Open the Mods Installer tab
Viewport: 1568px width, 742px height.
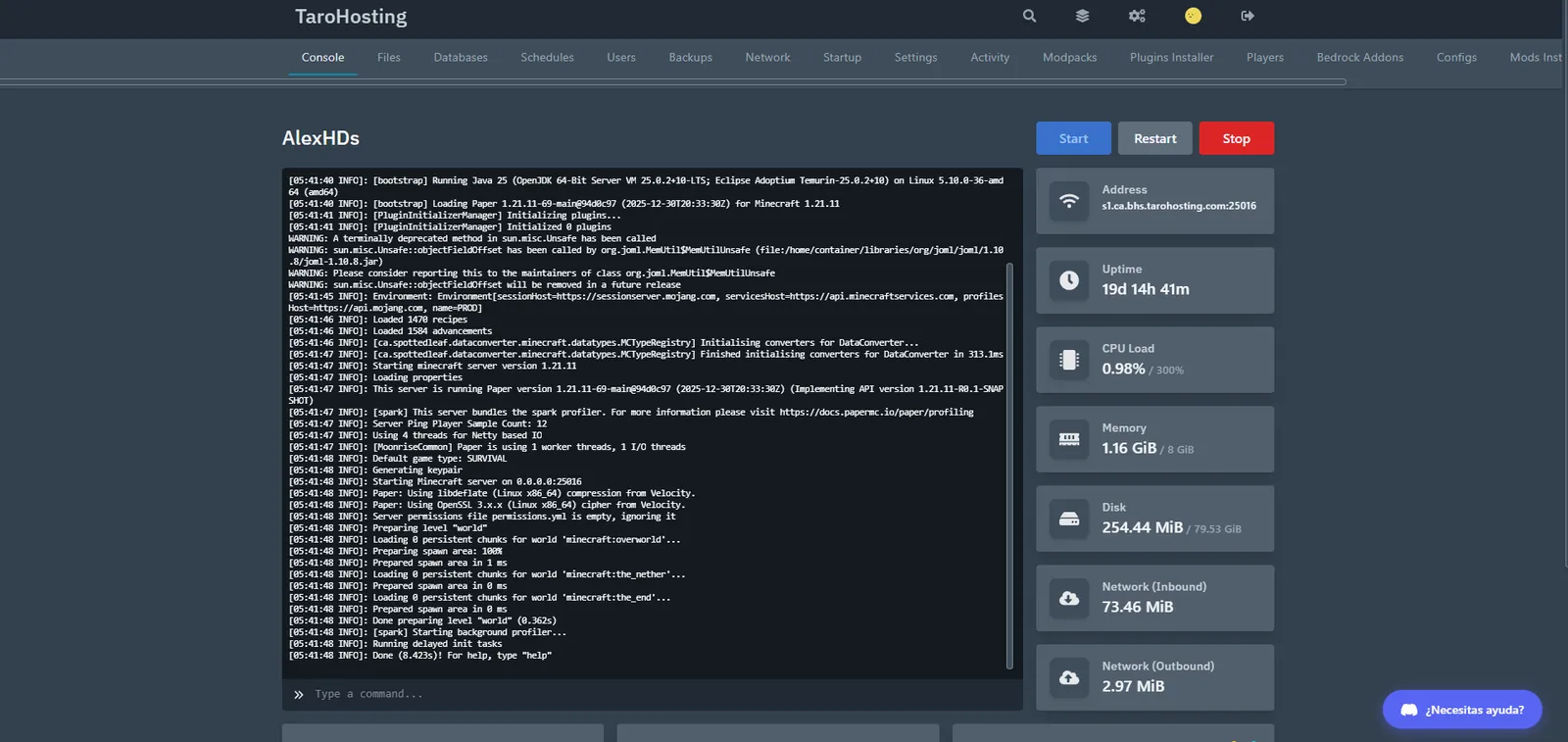(x=1536, y=58)
